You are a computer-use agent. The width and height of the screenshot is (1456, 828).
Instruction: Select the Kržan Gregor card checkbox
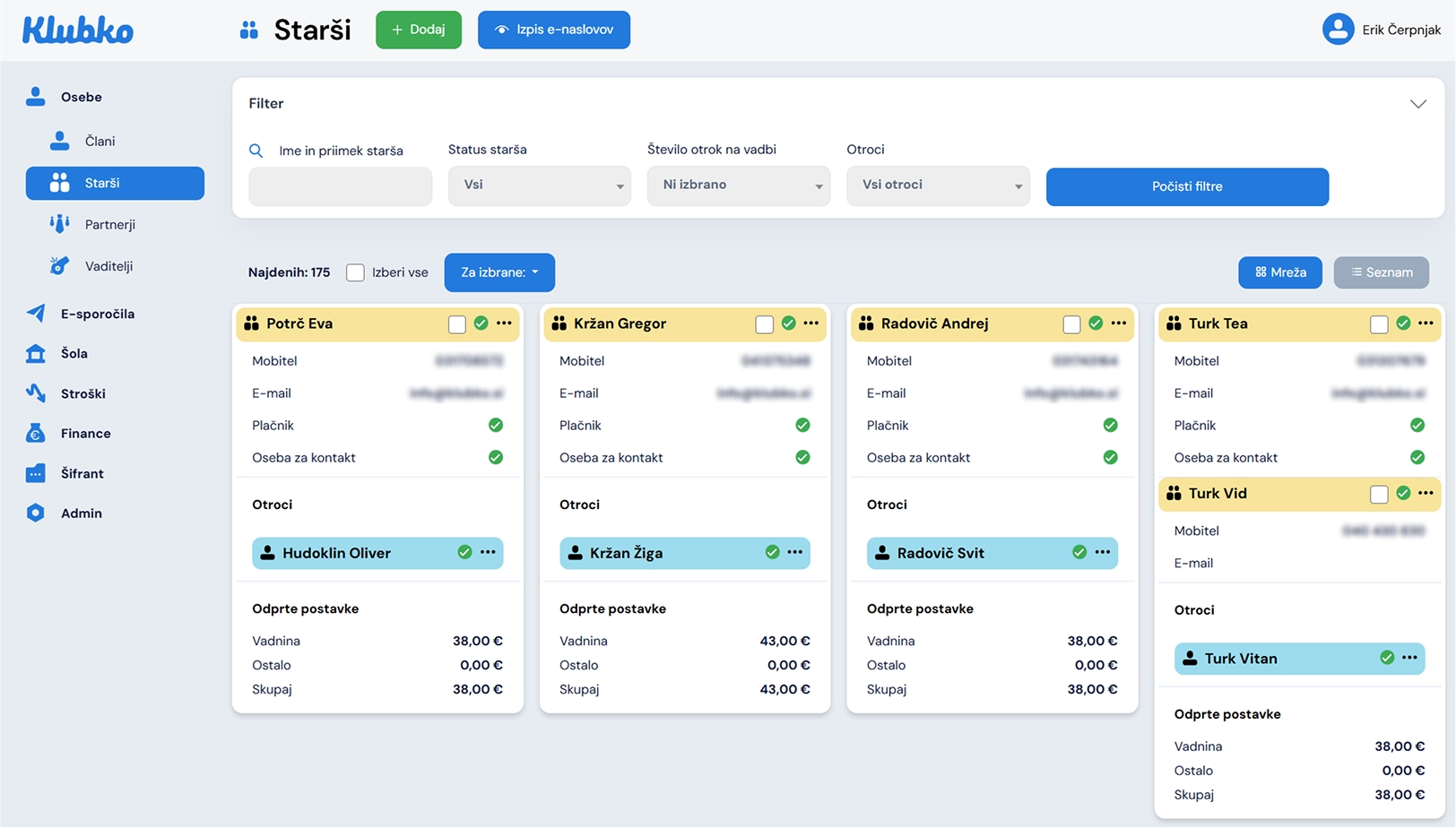(764, 324)
